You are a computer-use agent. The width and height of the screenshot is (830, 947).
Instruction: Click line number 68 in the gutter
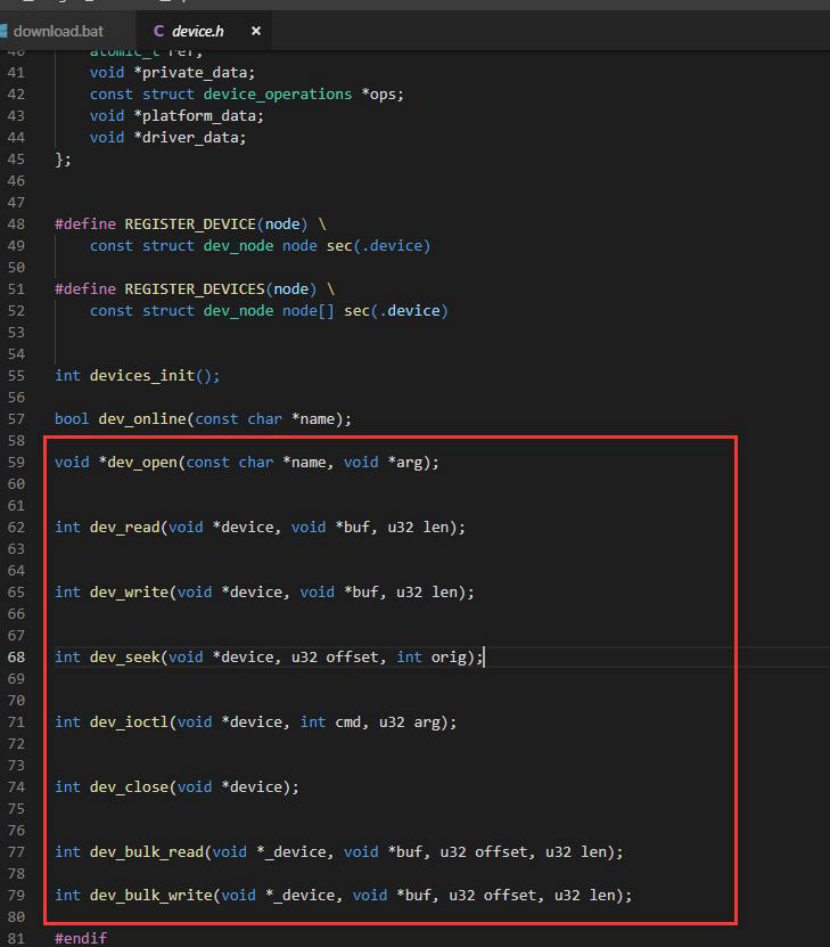coord(16,657)
